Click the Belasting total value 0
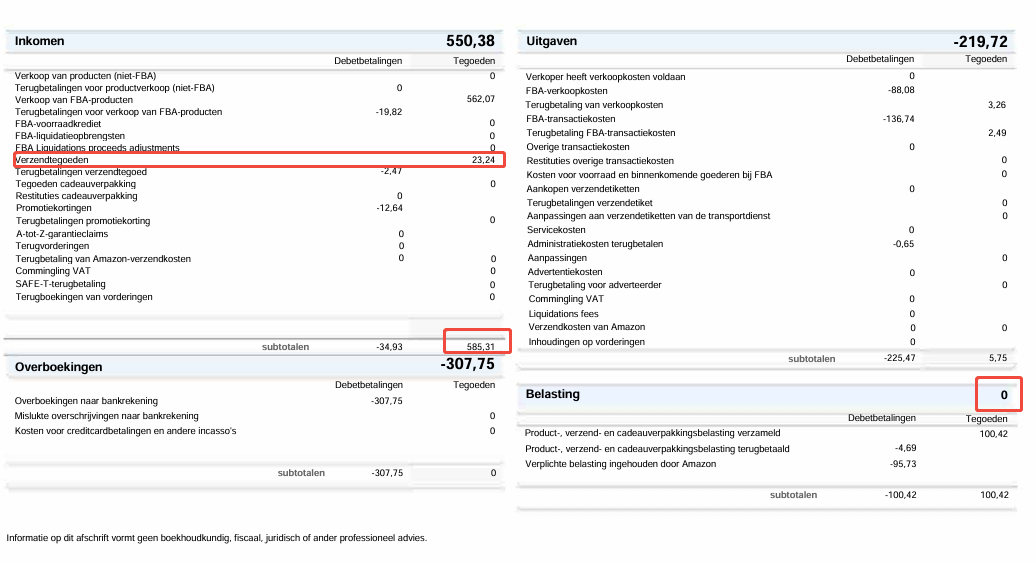The height and width of the screenshot is (563, 1036). pyautogui.click(x=1004, y=397)
